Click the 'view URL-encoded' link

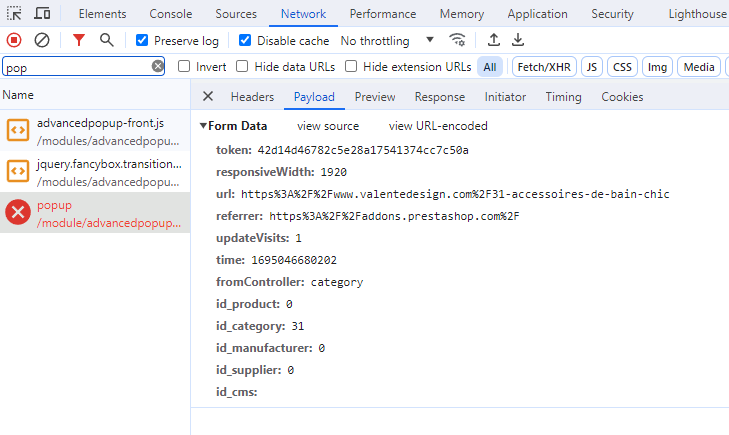pyautogui.click(x=438, y=126)
